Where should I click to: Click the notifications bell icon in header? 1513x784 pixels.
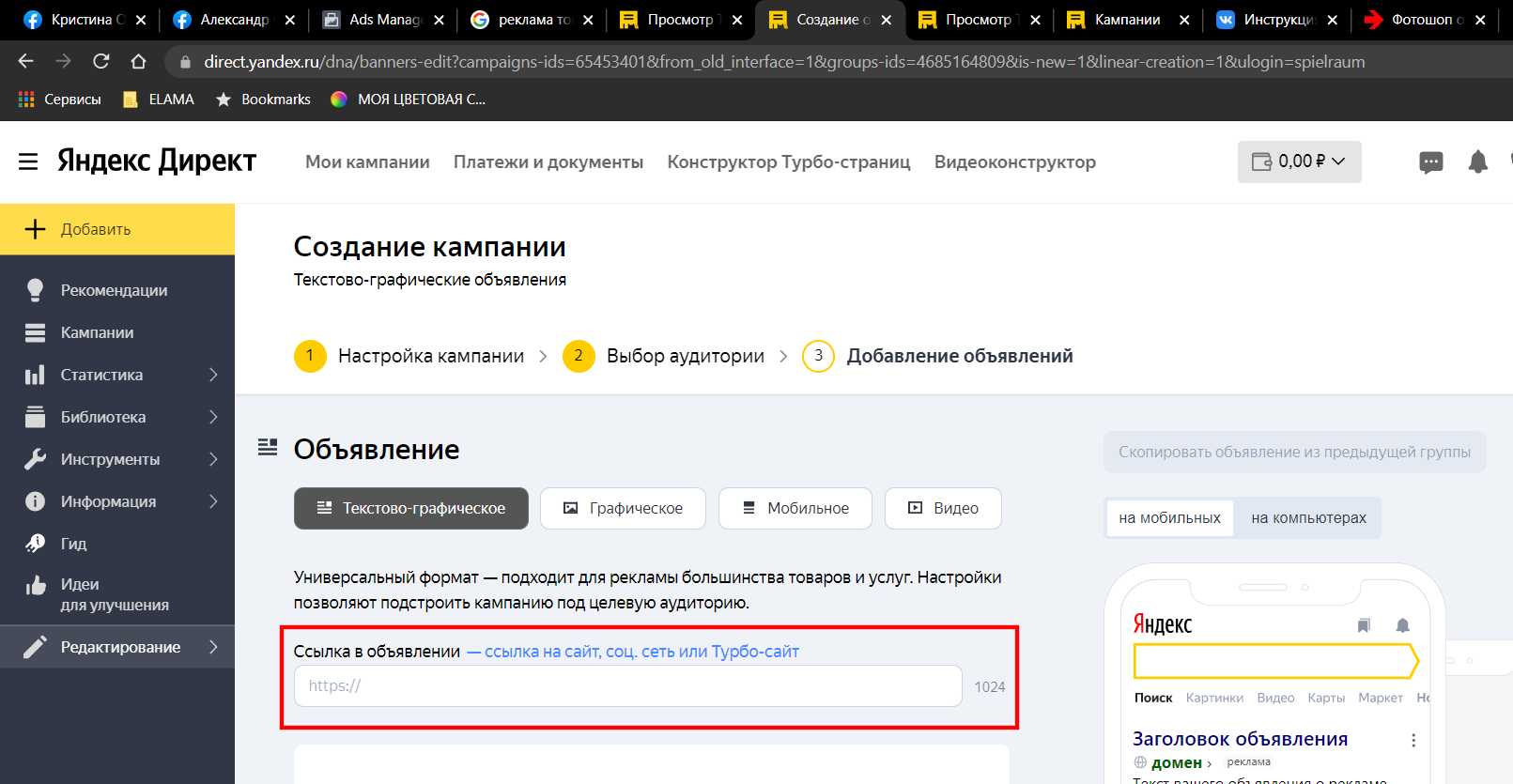point(1477,161)
